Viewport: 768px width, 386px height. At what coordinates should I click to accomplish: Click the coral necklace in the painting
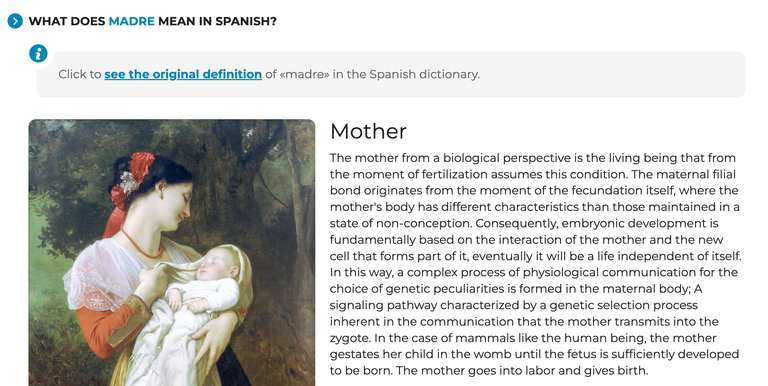point(141,244)
